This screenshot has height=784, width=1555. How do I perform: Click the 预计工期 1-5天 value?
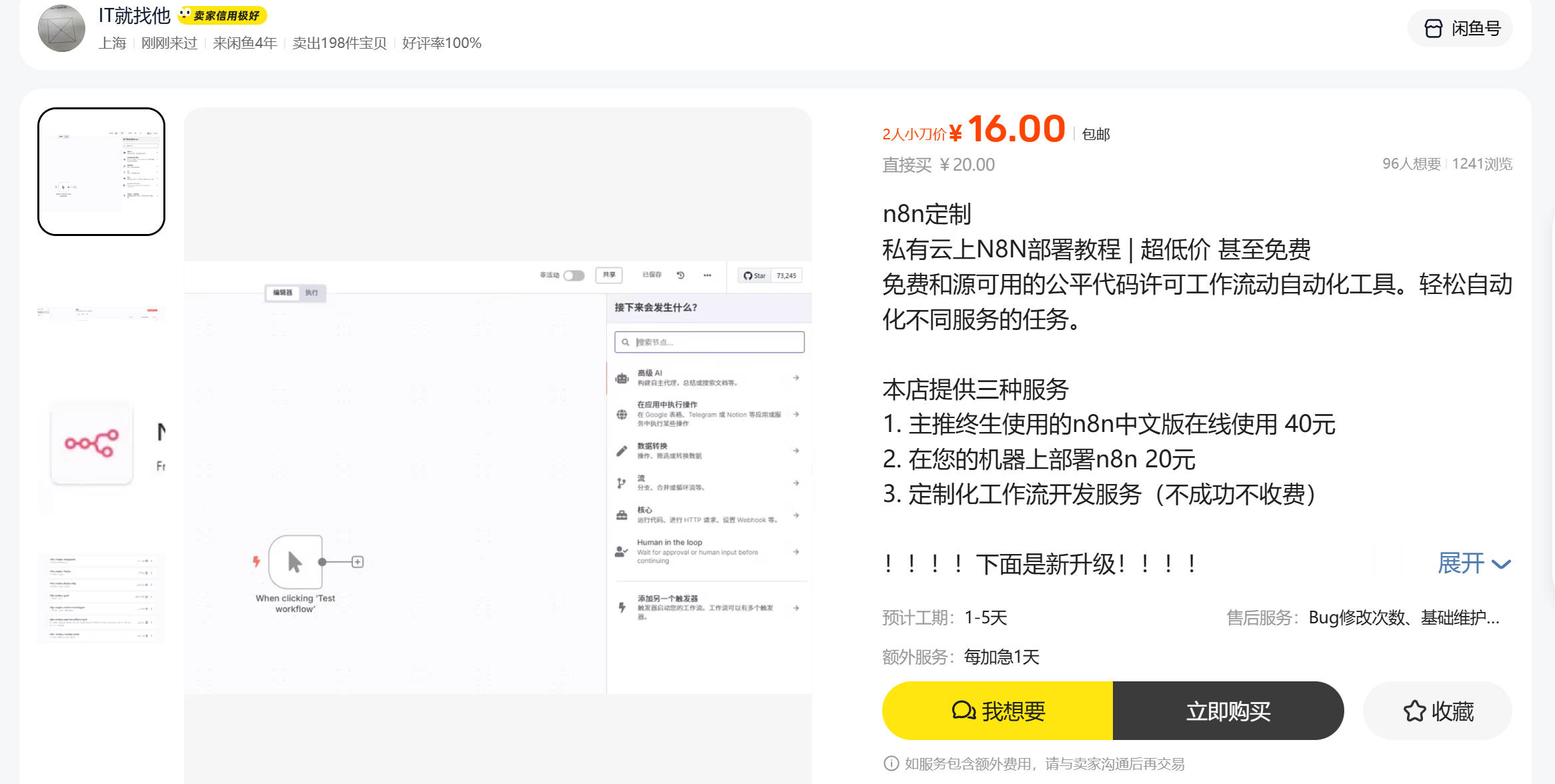986,618
